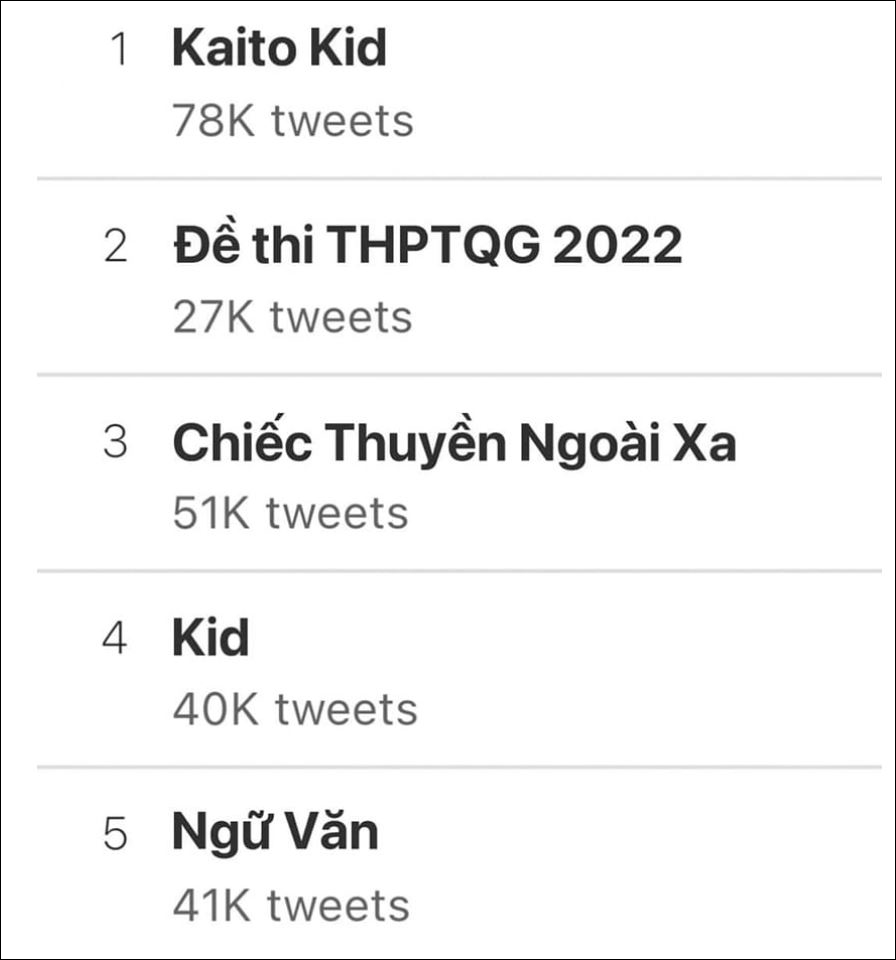Click the 27K tweets count
This screenshot has height=960, width=896.
click(292, 317)
